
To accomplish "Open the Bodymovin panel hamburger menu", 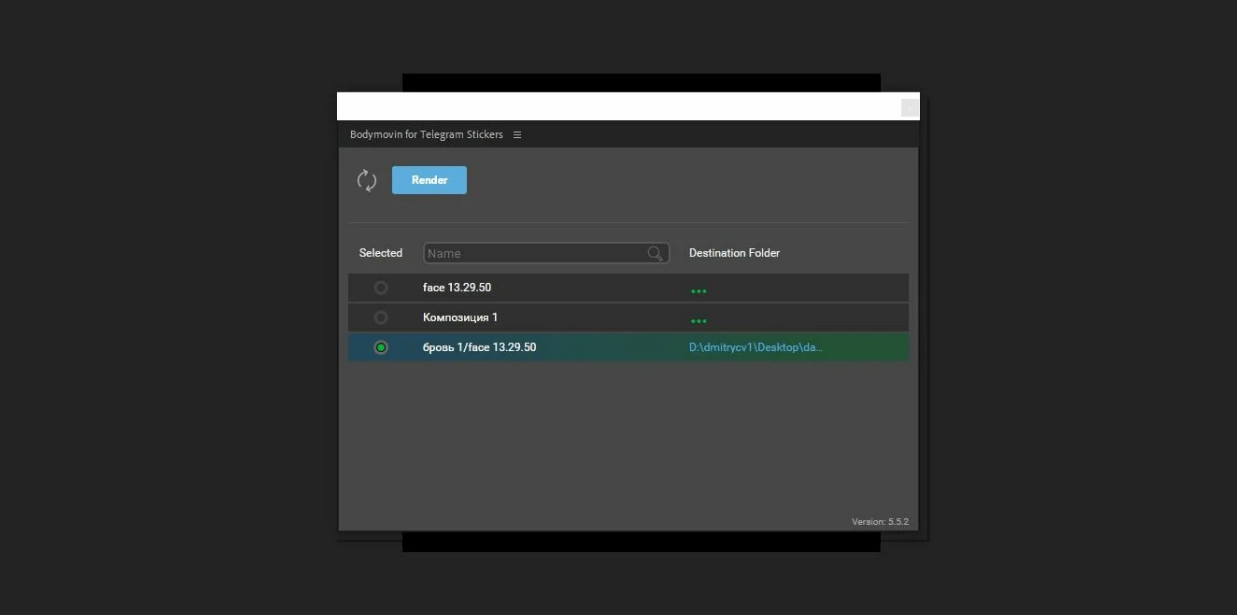I will pos(517,135).
